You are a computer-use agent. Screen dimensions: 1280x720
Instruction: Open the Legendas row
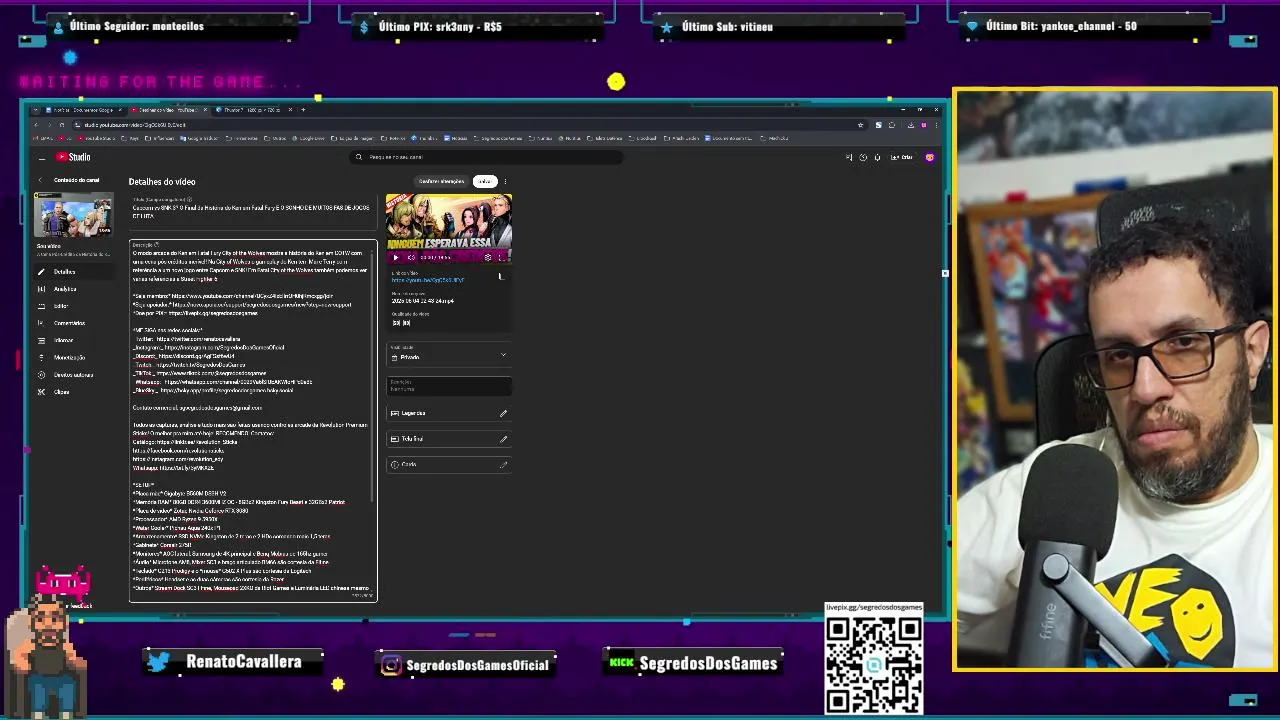(449, 413)
